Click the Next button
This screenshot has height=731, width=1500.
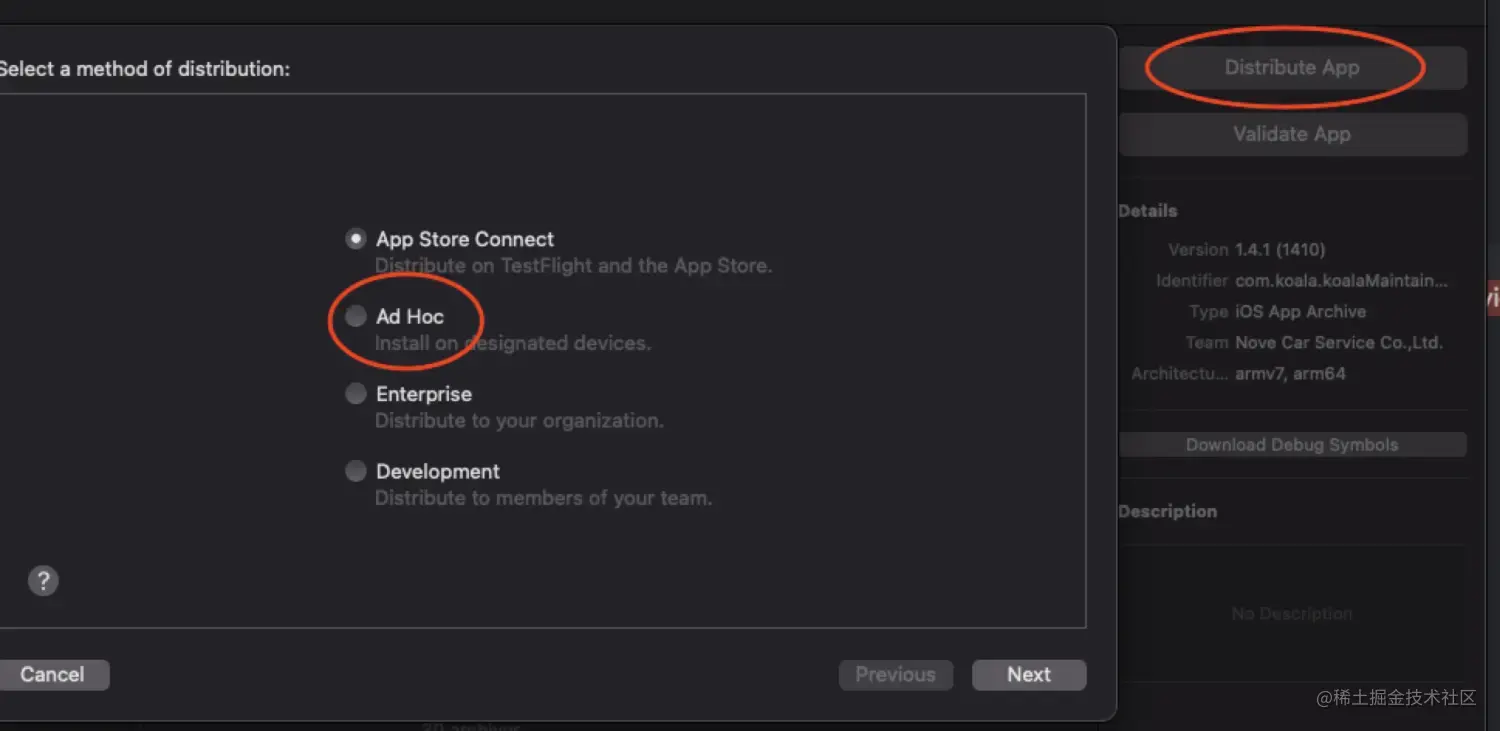(x=1029, y=675)
